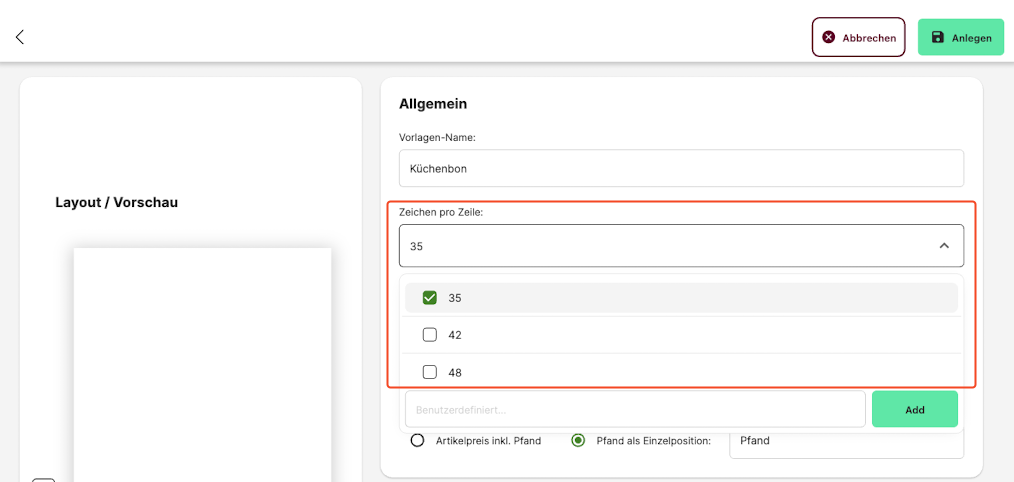Click the green Add button
Screen dimensions: 1014x482
click(x=914, y=409)
